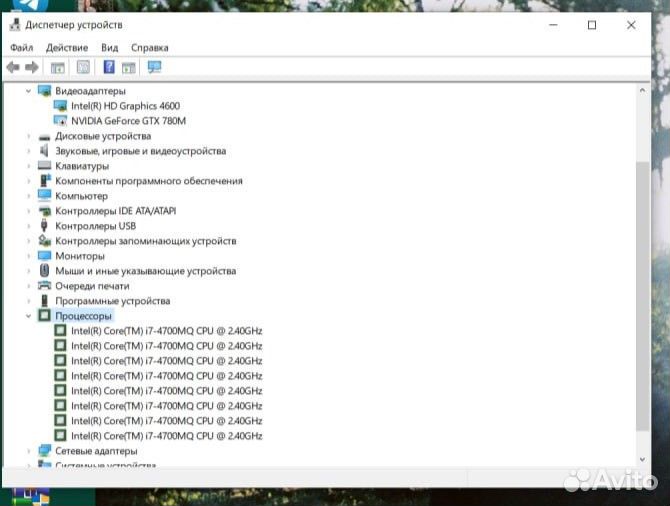Click the Клавиатуры keyboard icon
670x506 pixels.
pos(44,165)
